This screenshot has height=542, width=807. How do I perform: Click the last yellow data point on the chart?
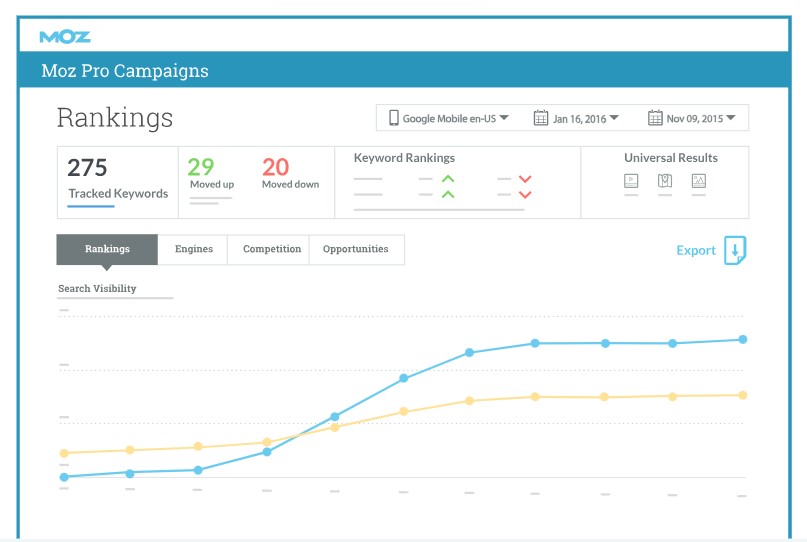[x=743, y=395]
